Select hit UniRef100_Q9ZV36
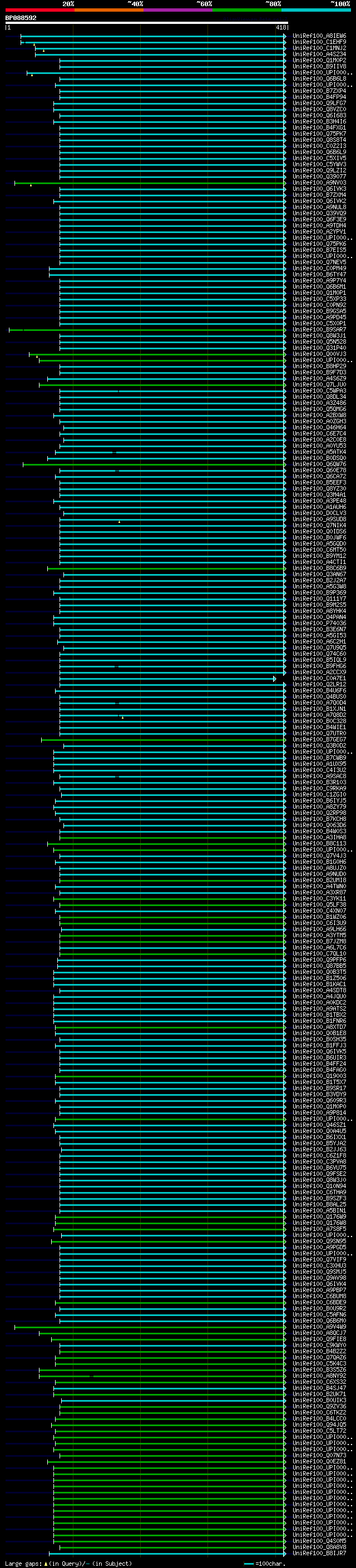The width and height of the screenshot is (356, 1568). (319, 1407)
